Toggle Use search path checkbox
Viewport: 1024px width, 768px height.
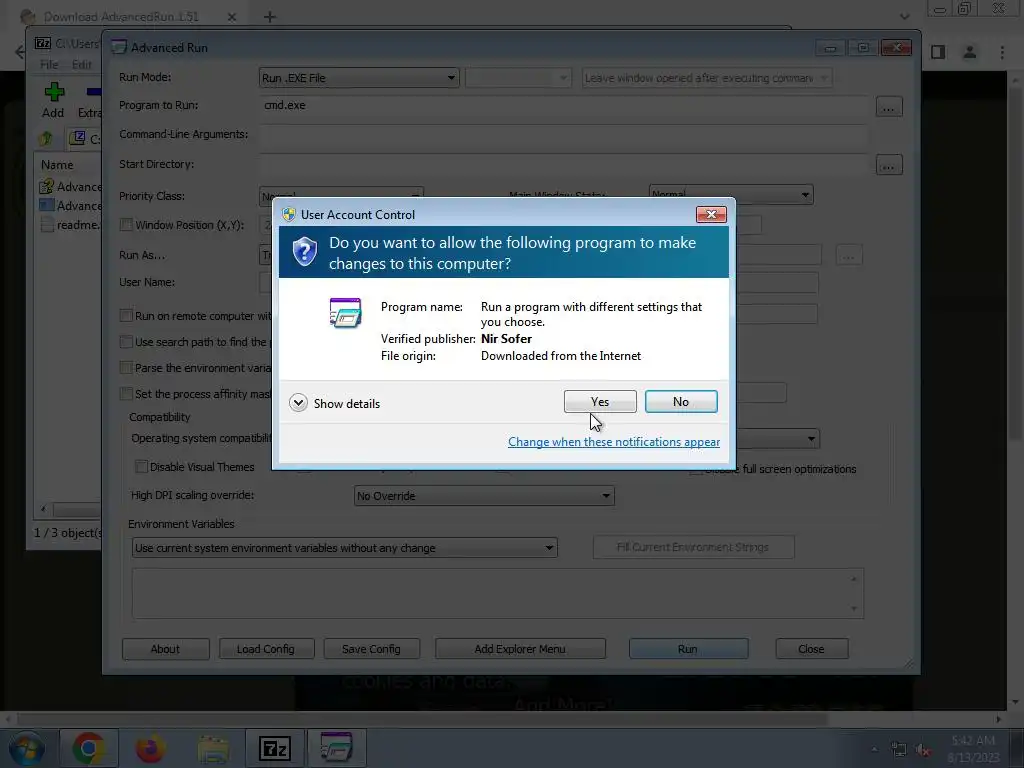click(x=126, y=342)
